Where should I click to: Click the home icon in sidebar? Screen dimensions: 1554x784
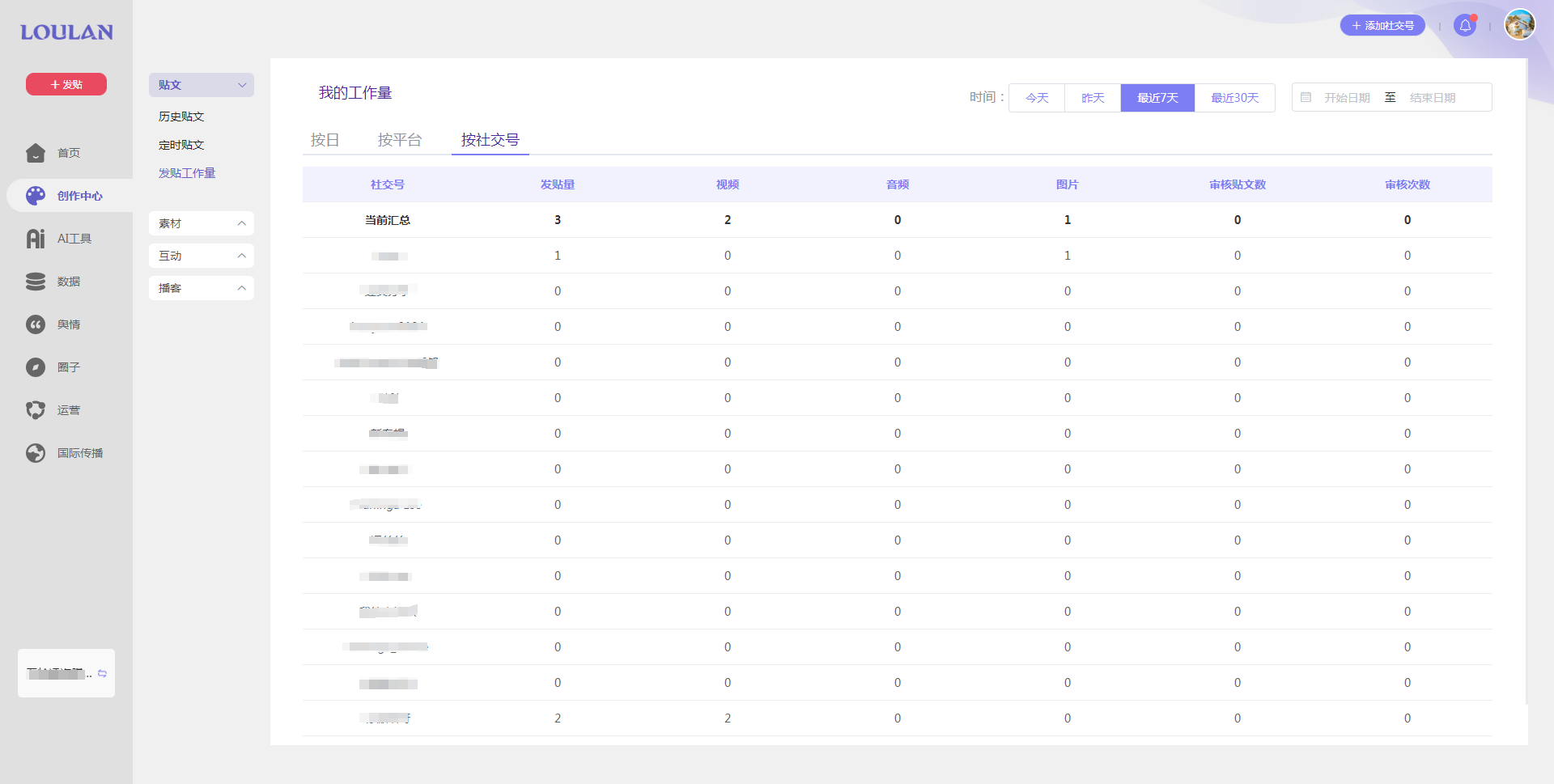click(36, 153)
